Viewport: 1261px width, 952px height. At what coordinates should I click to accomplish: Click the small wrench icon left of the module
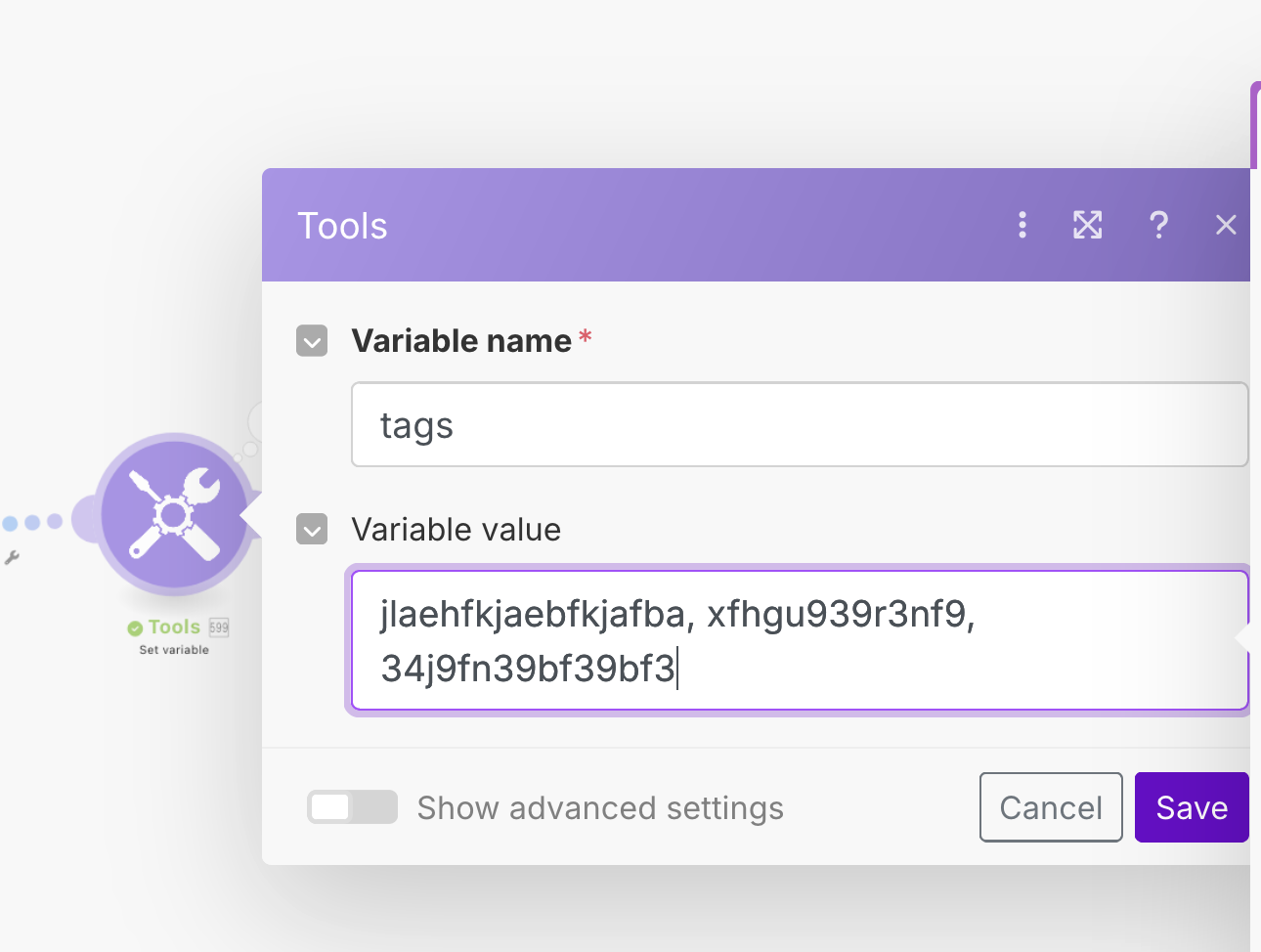coord(12,558)
